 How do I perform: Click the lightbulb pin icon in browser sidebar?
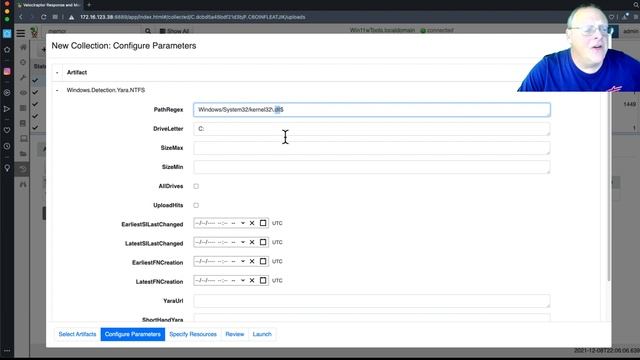pyautogui.click(x=7, y=168)
